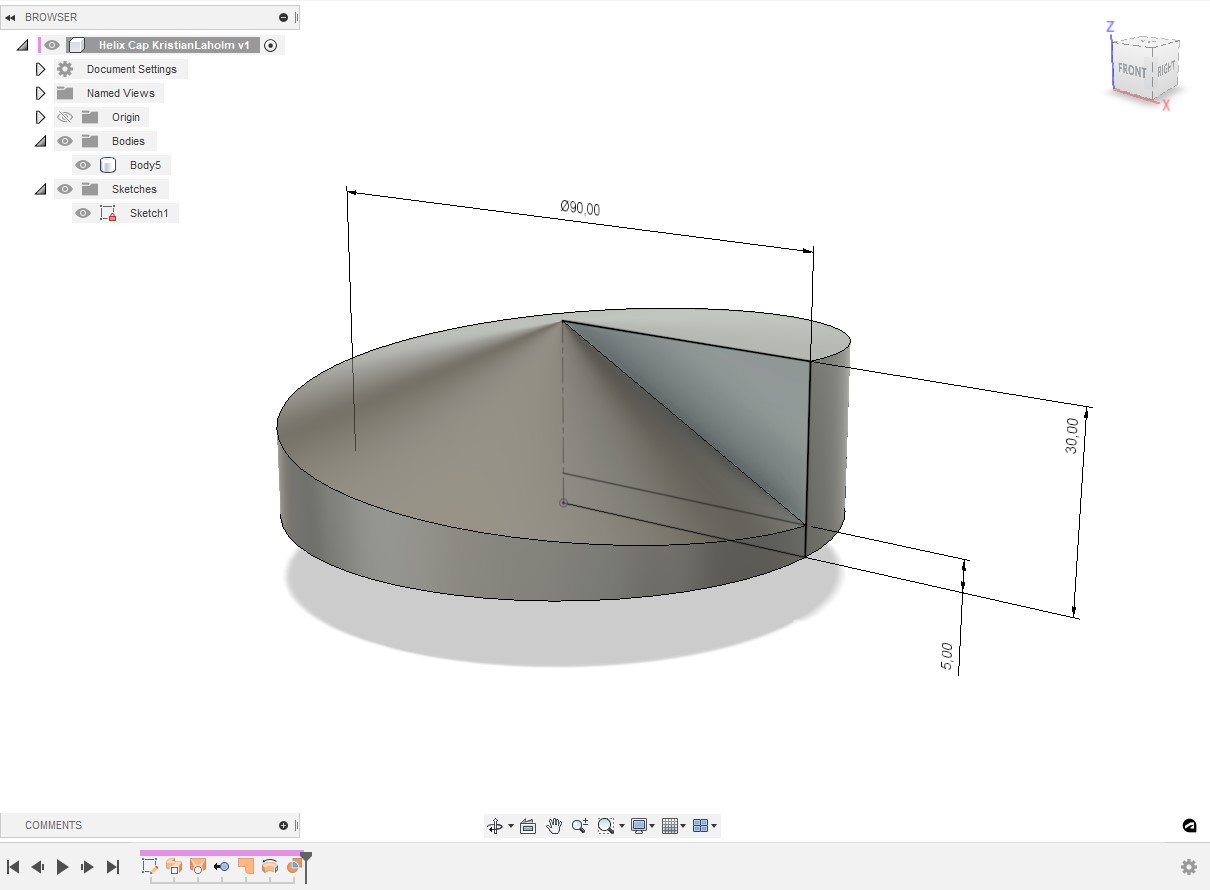1210x890 pixels.
Task: Toggle visibility of Body5
Action: [x=83, y=164]
